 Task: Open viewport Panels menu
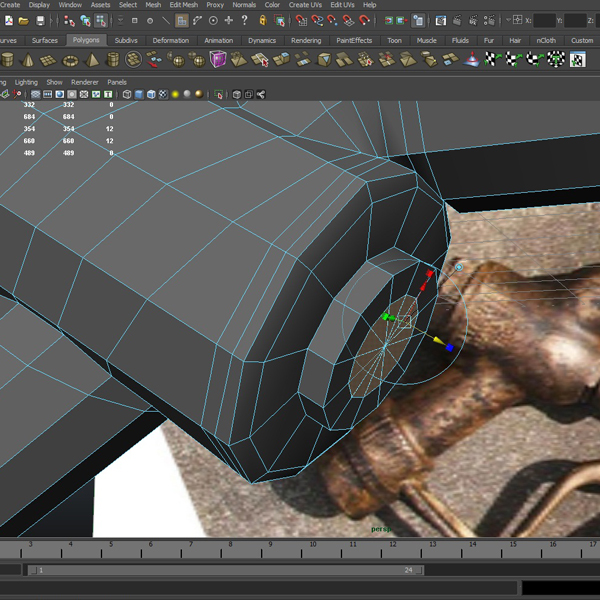pos(117,82)
